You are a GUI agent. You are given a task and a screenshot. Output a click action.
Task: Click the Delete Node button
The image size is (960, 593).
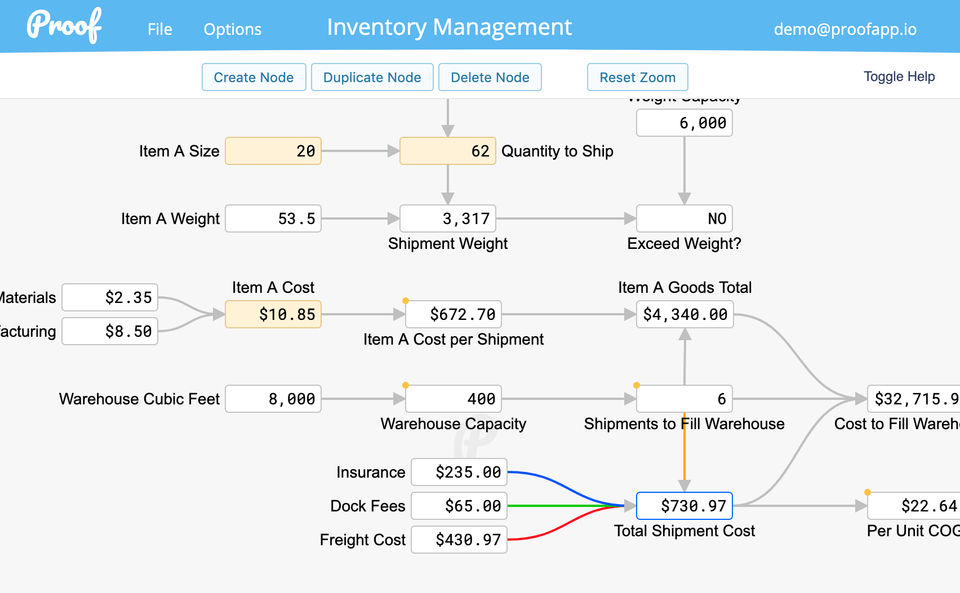point(490,77)
